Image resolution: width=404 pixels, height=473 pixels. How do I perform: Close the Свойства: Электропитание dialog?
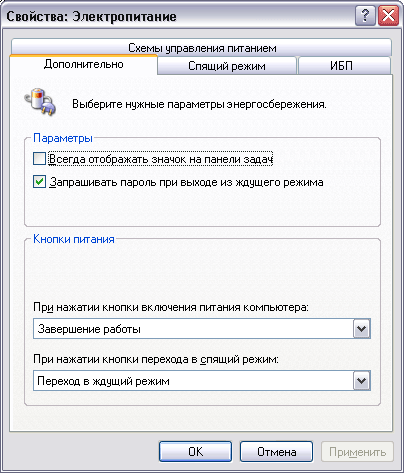pos(388,15)
